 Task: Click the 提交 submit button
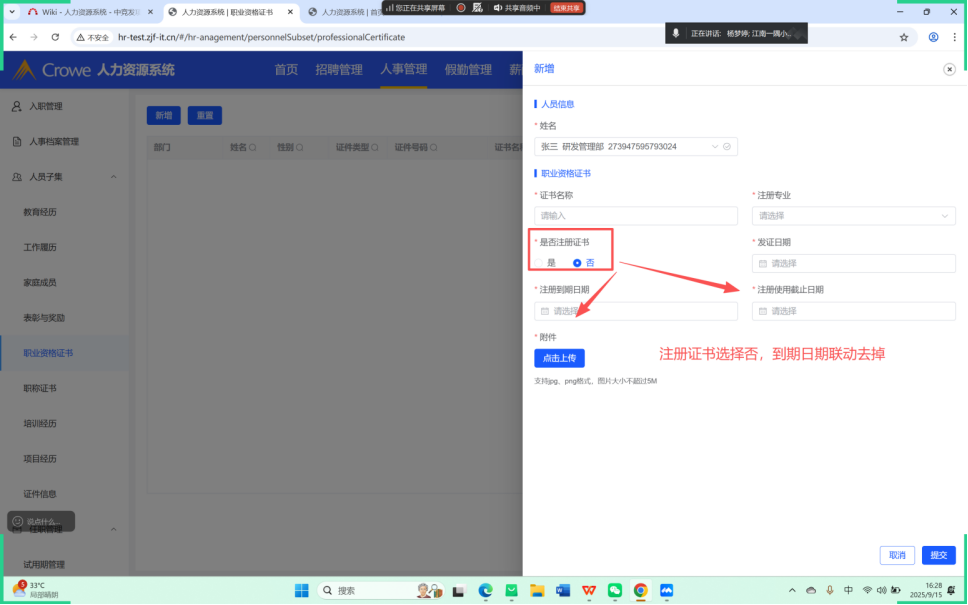pos(938,555)
